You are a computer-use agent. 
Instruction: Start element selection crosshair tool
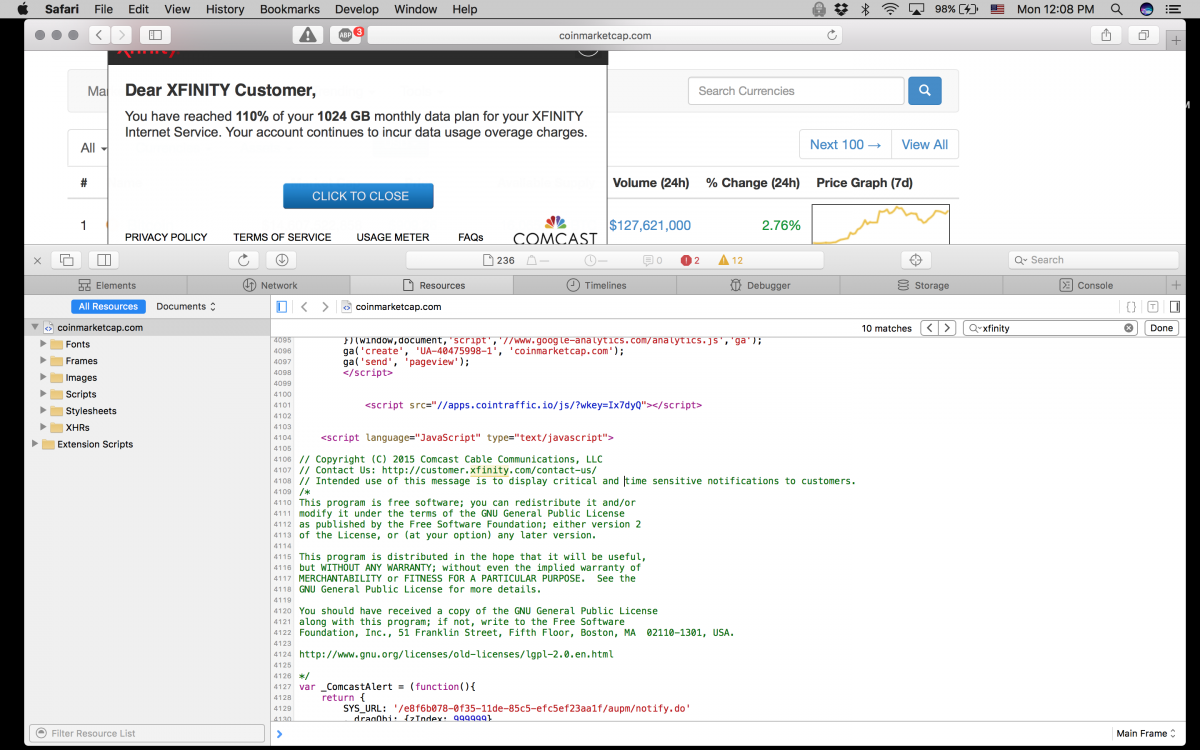click(915, 260)
